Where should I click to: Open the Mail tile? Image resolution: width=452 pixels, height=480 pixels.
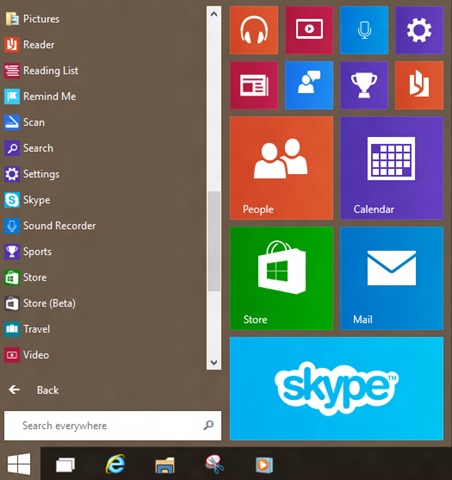(392, 278)
